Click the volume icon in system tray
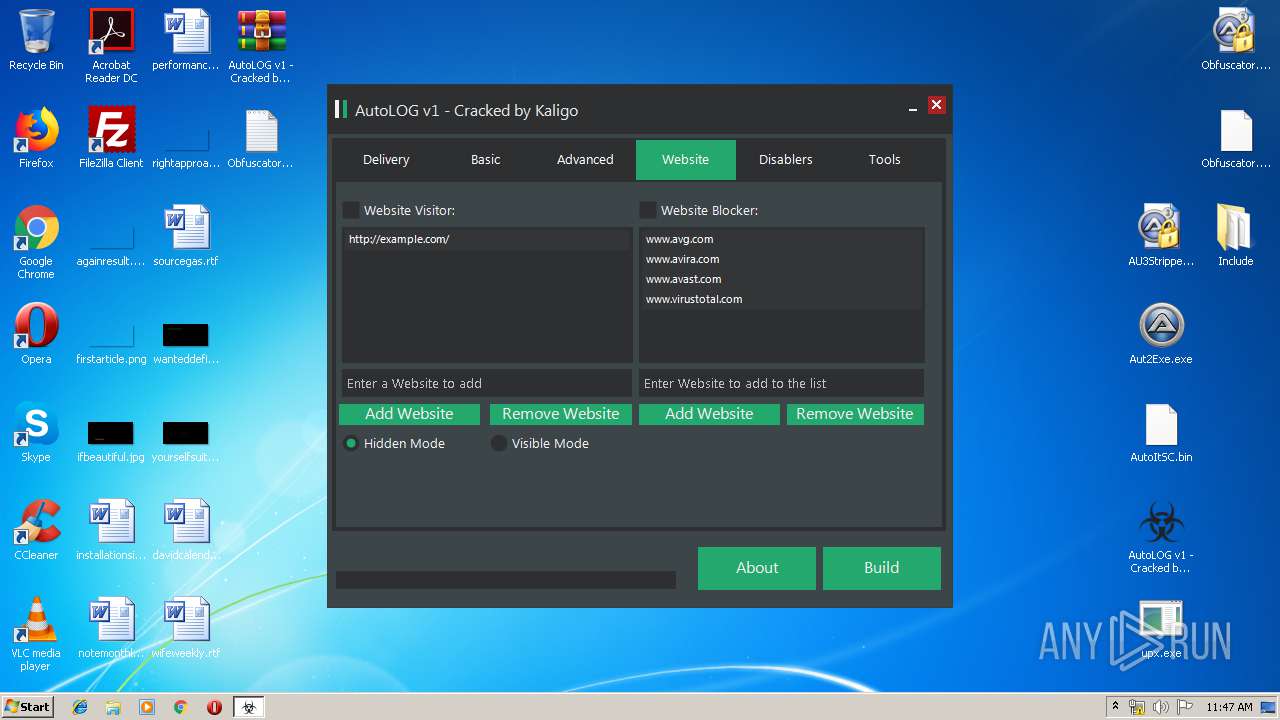 tap(1161, 707)
